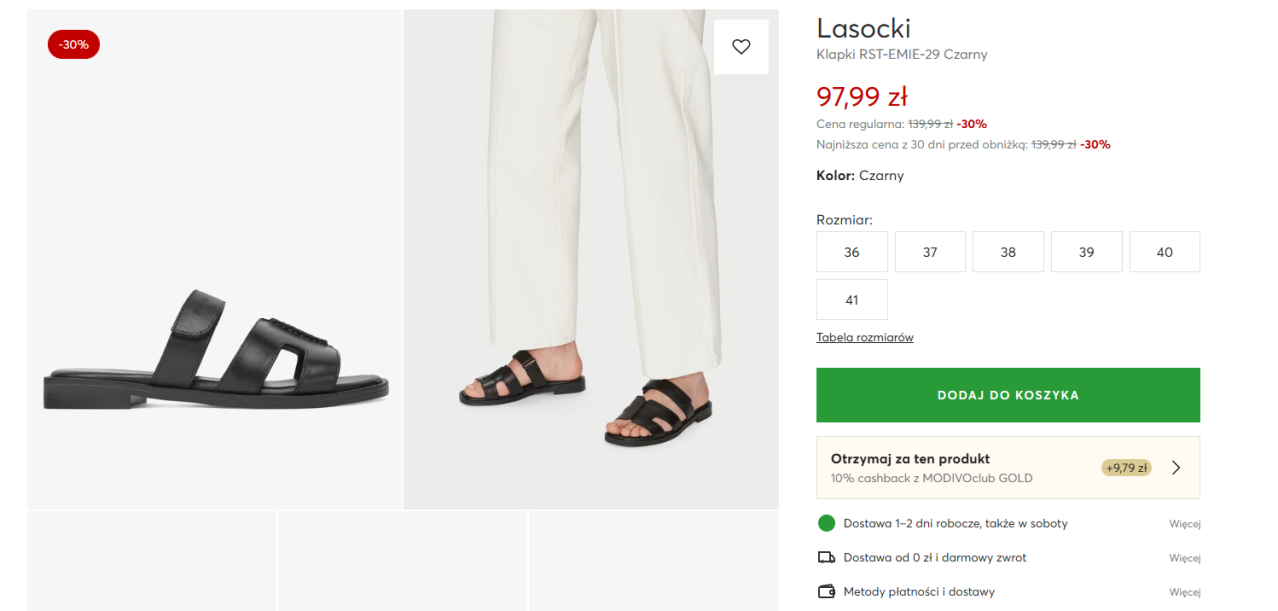This screenshot has height=611, width=1278.
Task: Click the Lasocki brand name
Action: pyautogui.click(x=864, y=28)
